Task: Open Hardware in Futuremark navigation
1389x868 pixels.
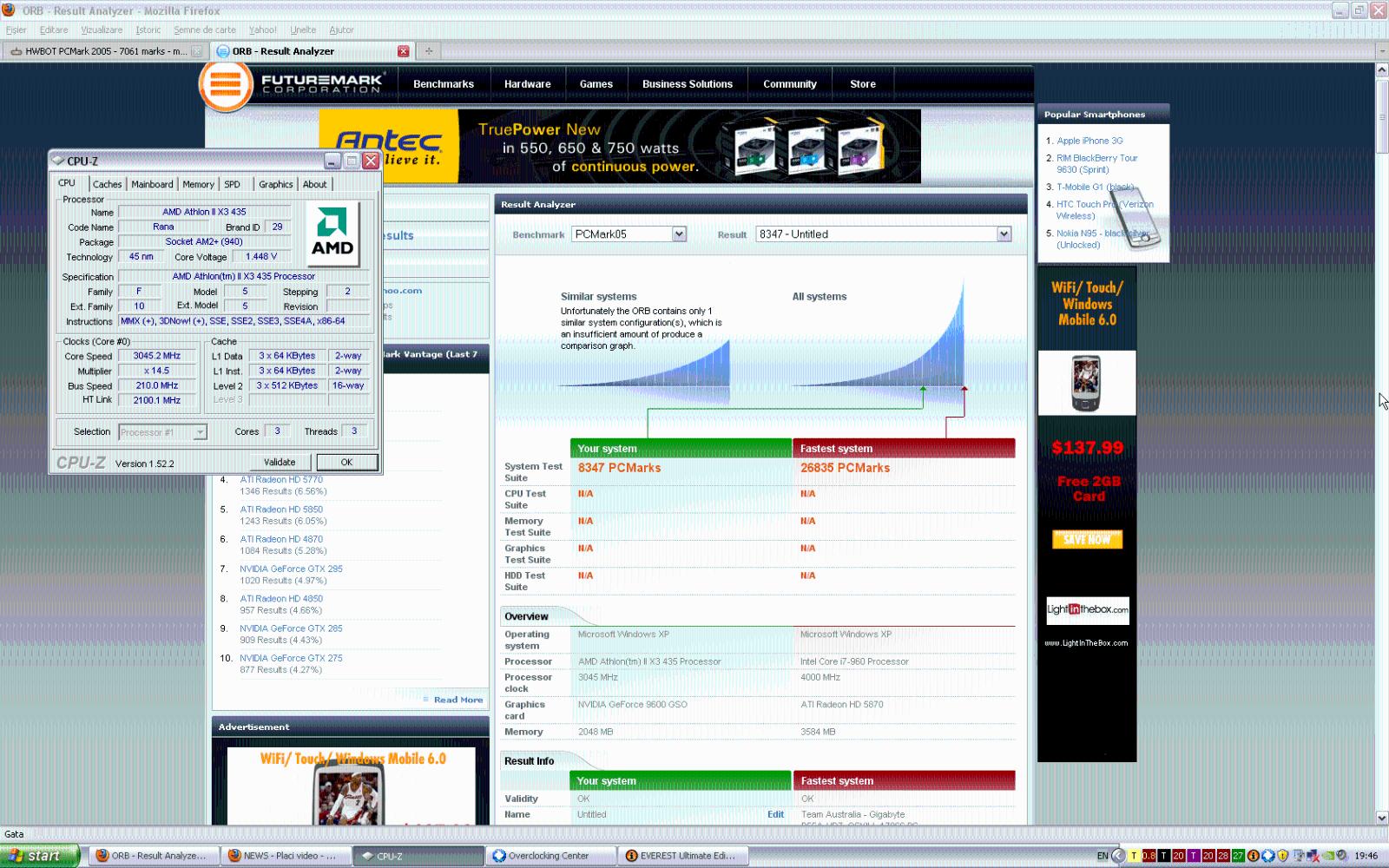Action: pyautogui.click(x=527, y=84)
